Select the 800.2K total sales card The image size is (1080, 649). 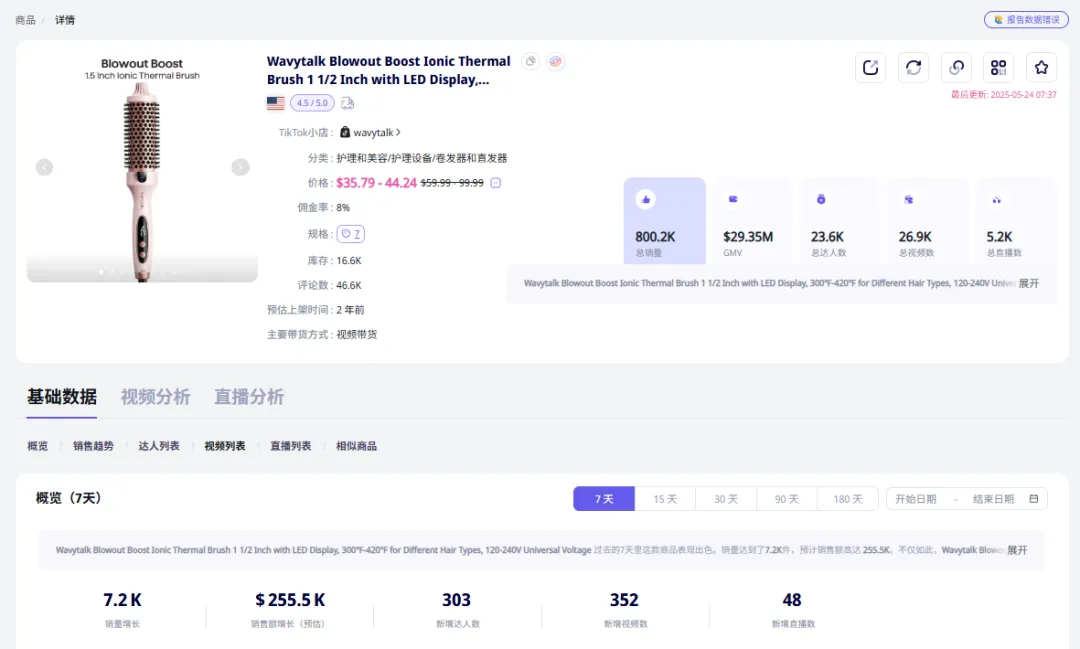point(665,220)
